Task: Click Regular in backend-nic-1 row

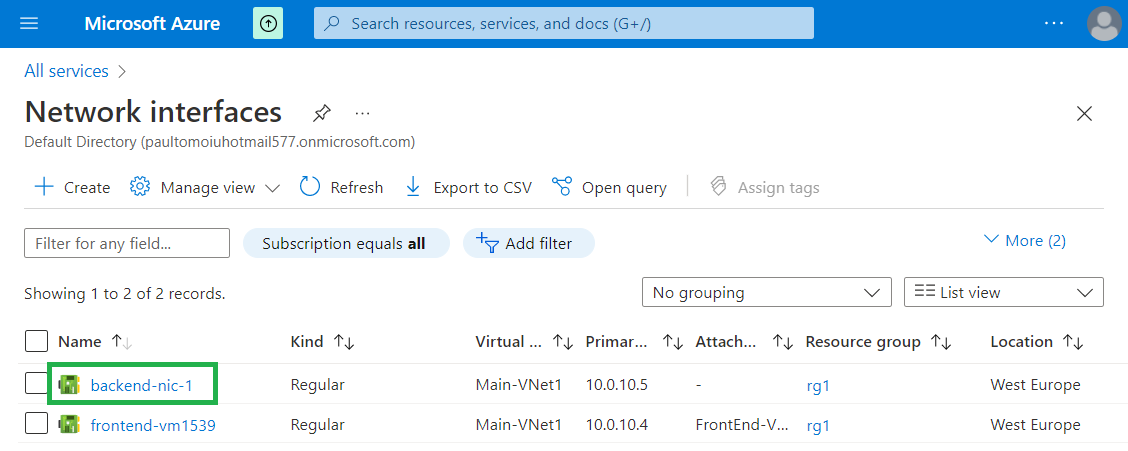Action: coord(317,385)
